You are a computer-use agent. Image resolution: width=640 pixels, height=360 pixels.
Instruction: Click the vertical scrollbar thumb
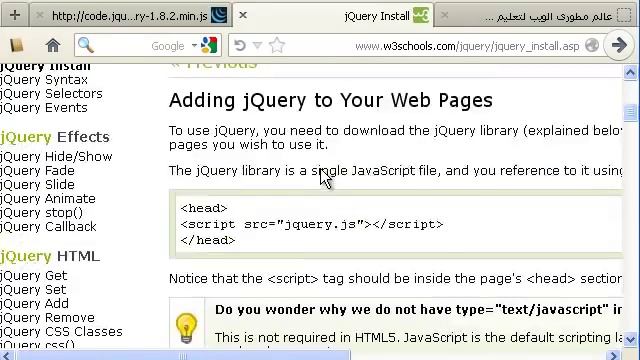click(x=630, y=113)
